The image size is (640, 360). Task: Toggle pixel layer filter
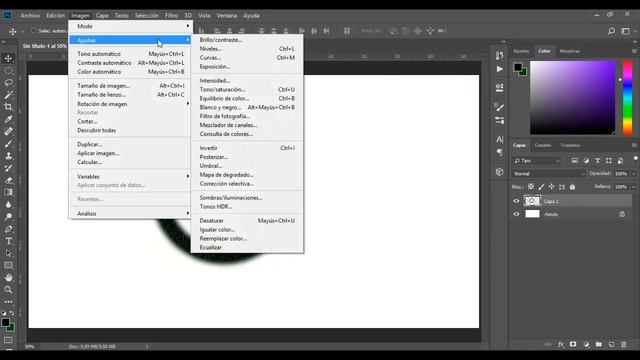[x=574, y=161]
